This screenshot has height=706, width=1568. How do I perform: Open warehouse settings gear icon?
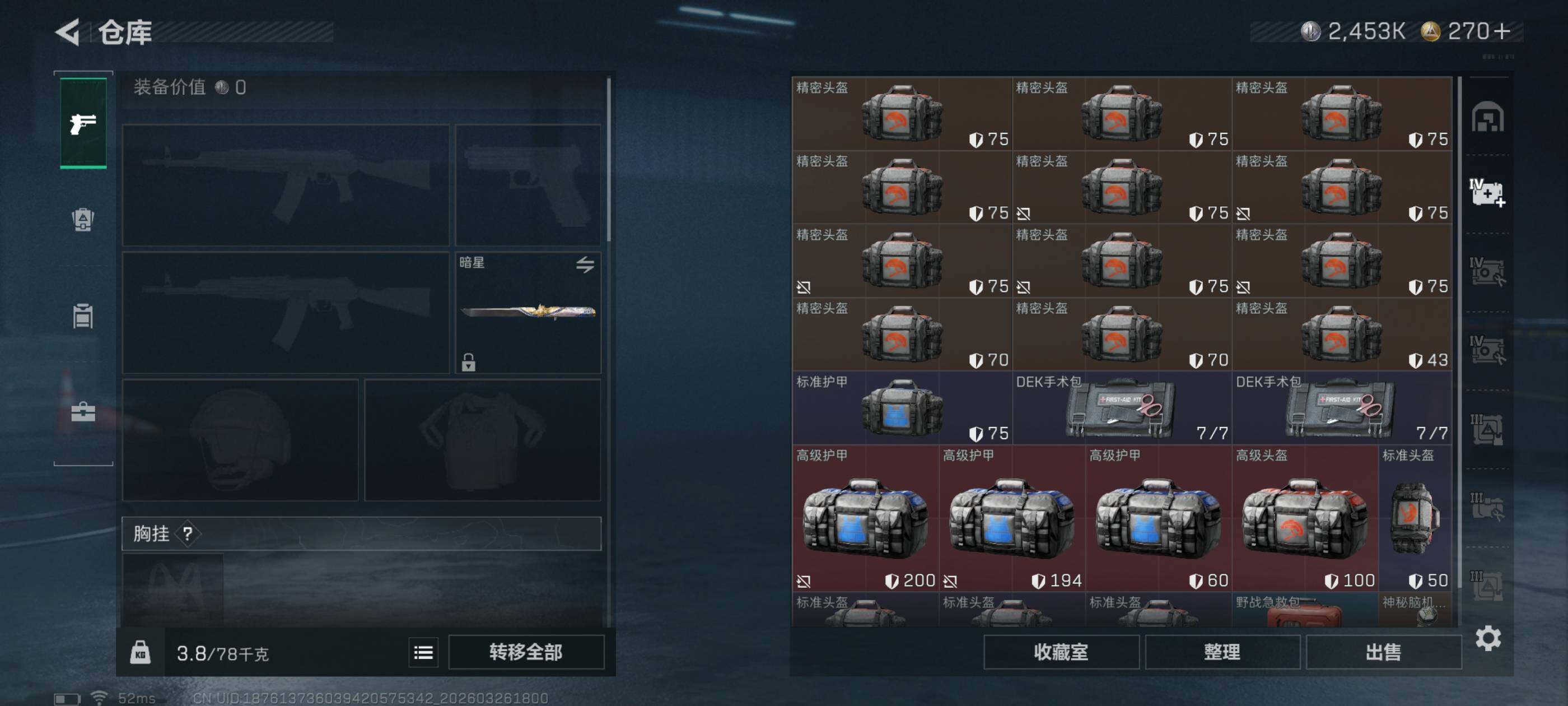click(1488, 638)
